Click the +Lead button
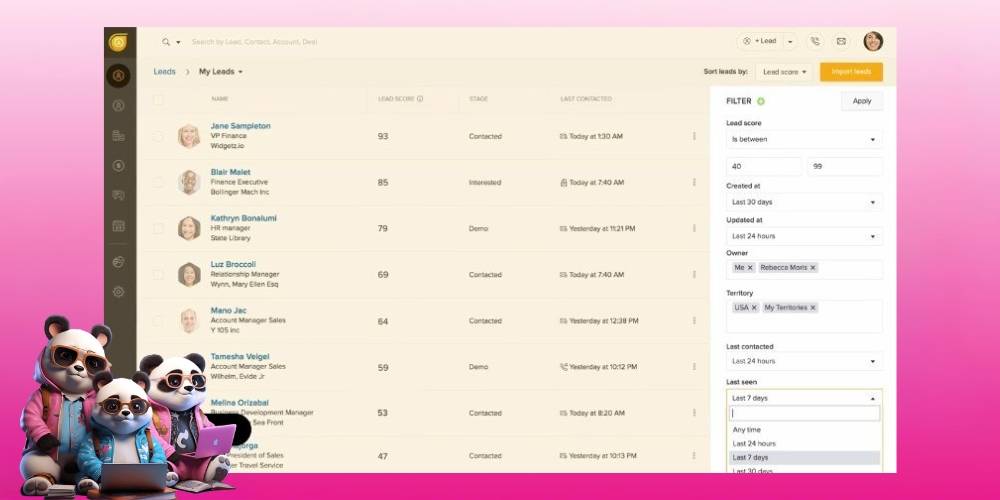Viewport: 1000px width, 500px height. point(760,41)
